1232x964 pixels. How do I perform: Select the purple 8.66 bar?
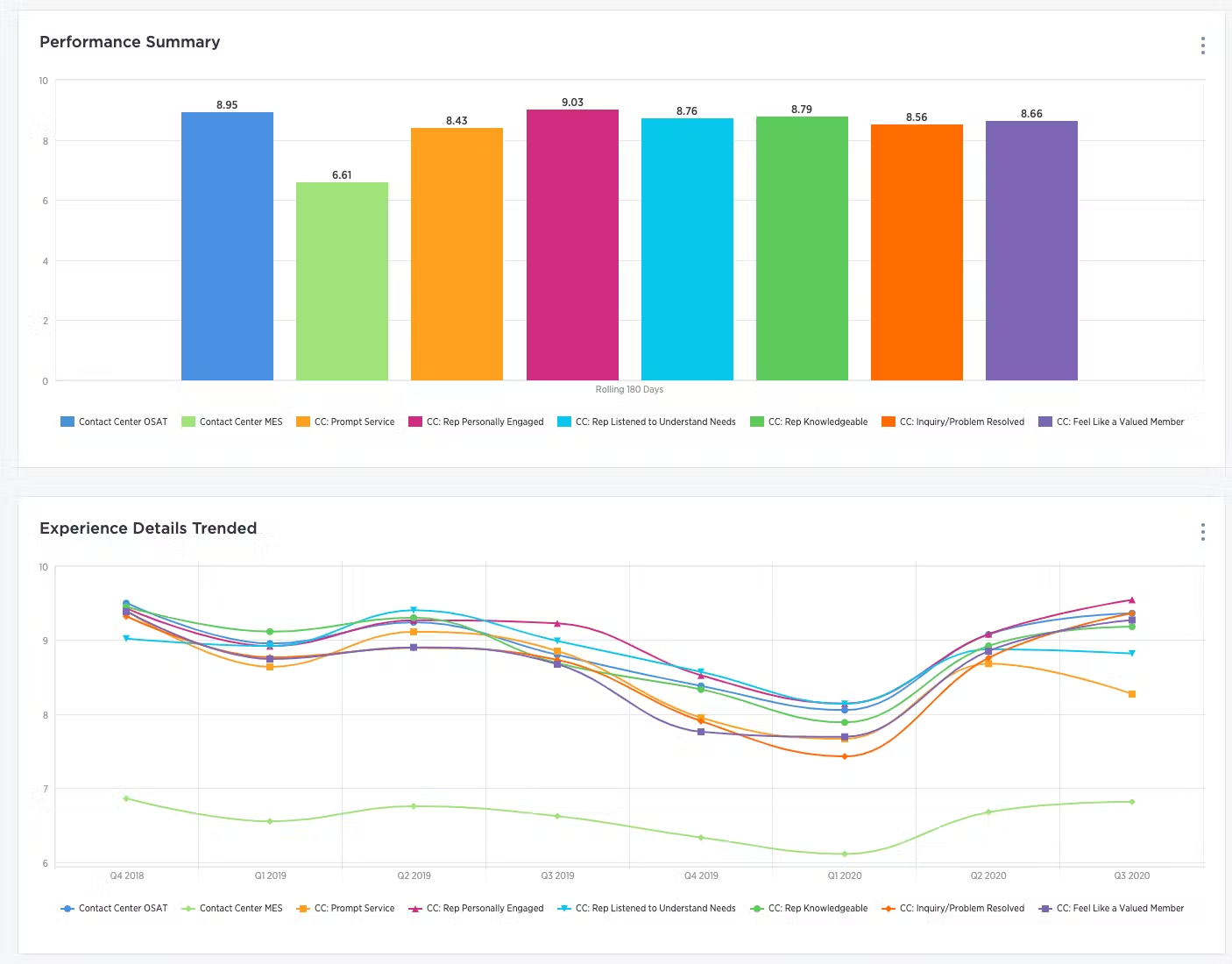(1031, 251)
